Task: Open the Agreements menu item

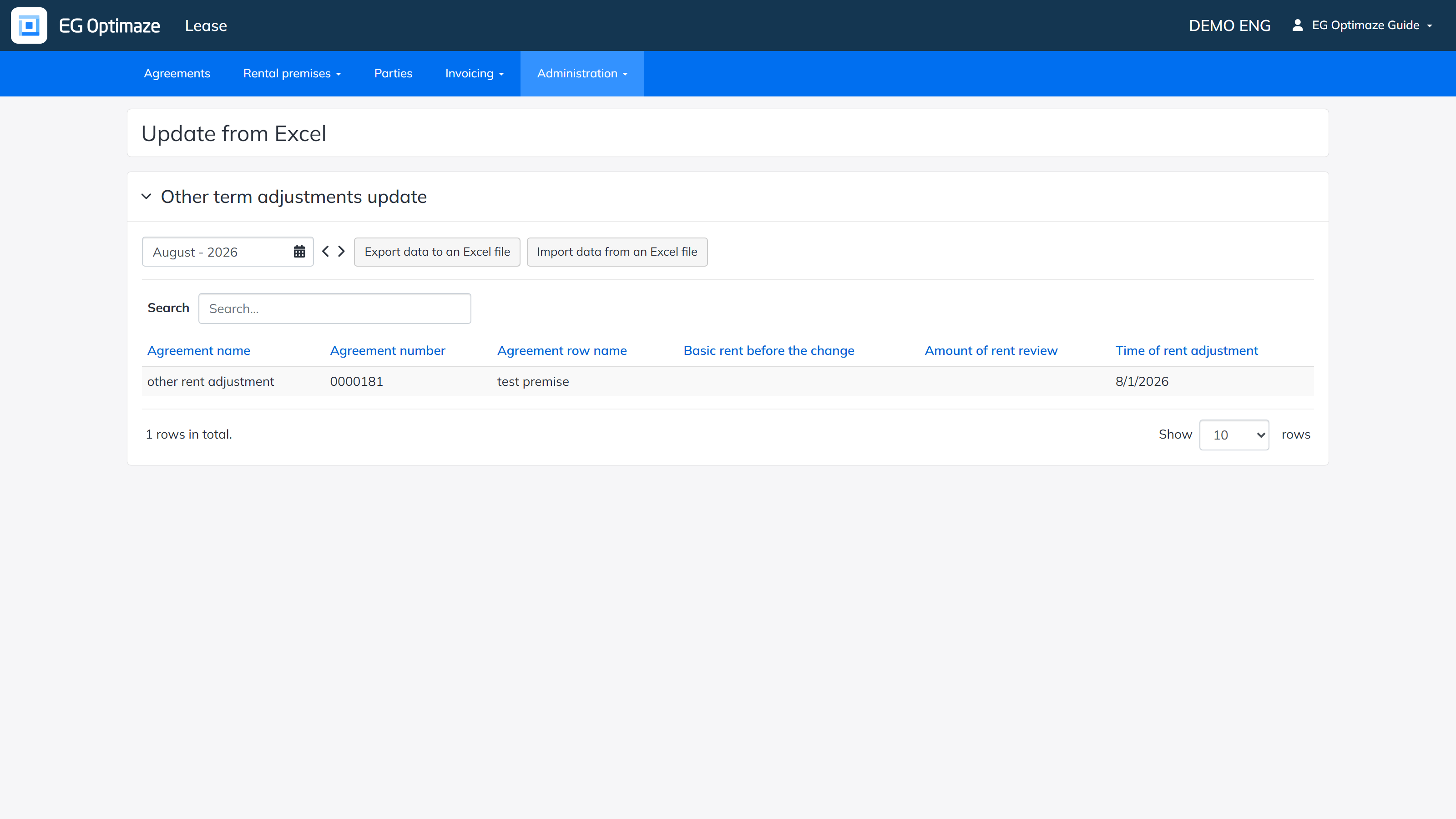Action: coord(177,73)
